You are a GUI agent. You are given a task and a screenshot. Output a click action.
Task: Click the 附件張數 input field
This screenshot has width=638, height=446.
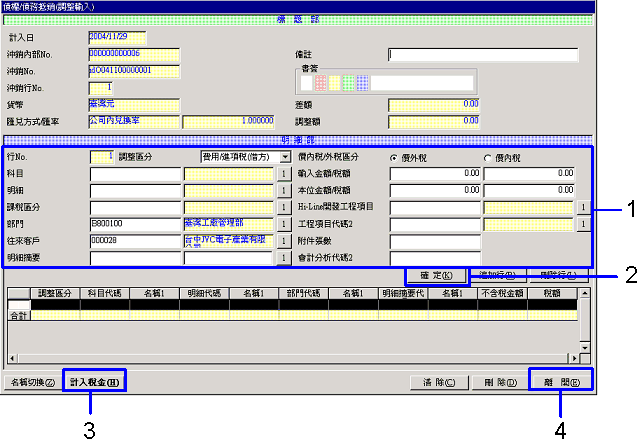435,241
